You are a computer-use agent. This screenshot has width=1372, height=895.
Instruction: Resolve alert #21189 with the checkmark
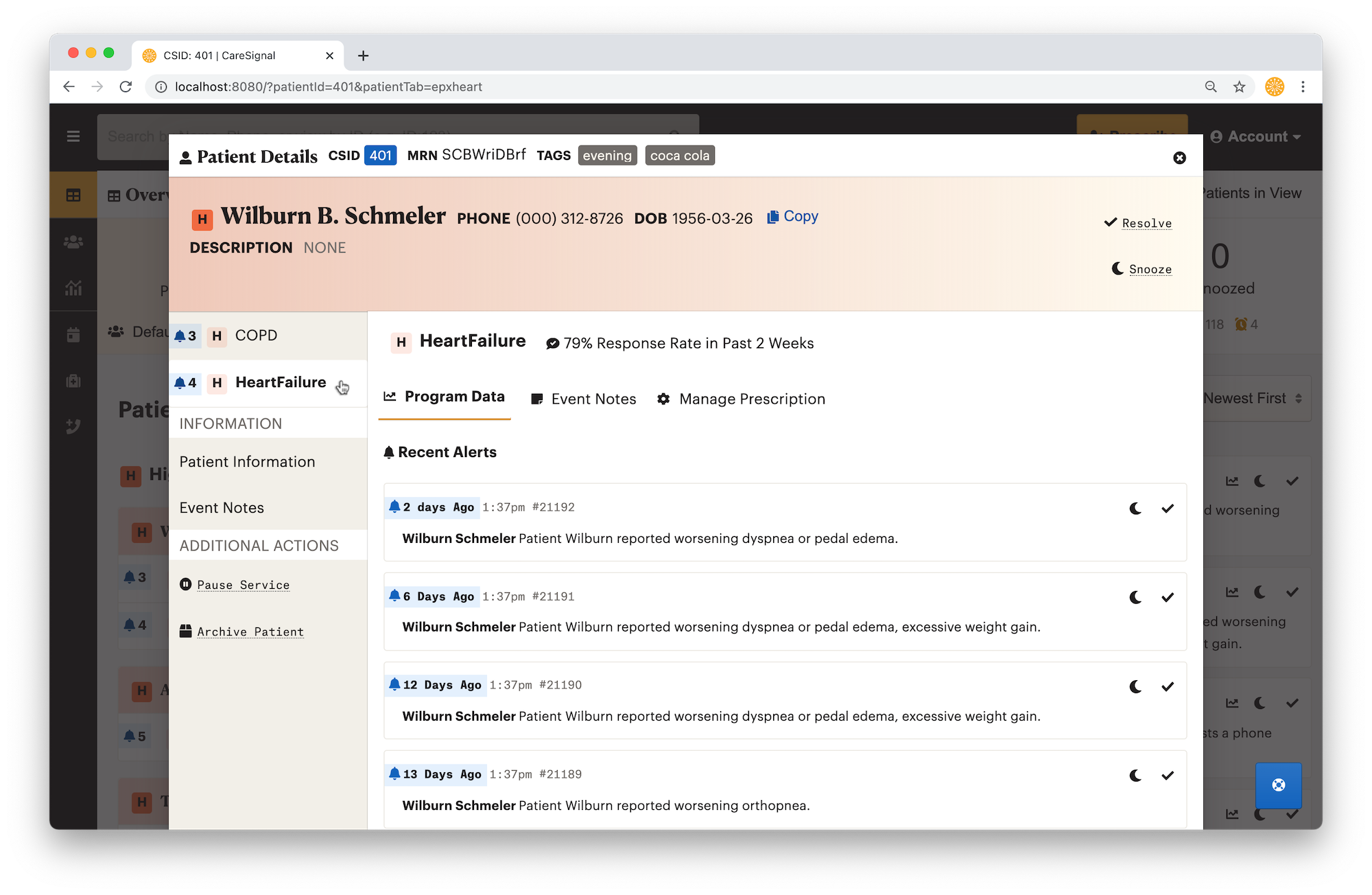tap(1168, 776)
